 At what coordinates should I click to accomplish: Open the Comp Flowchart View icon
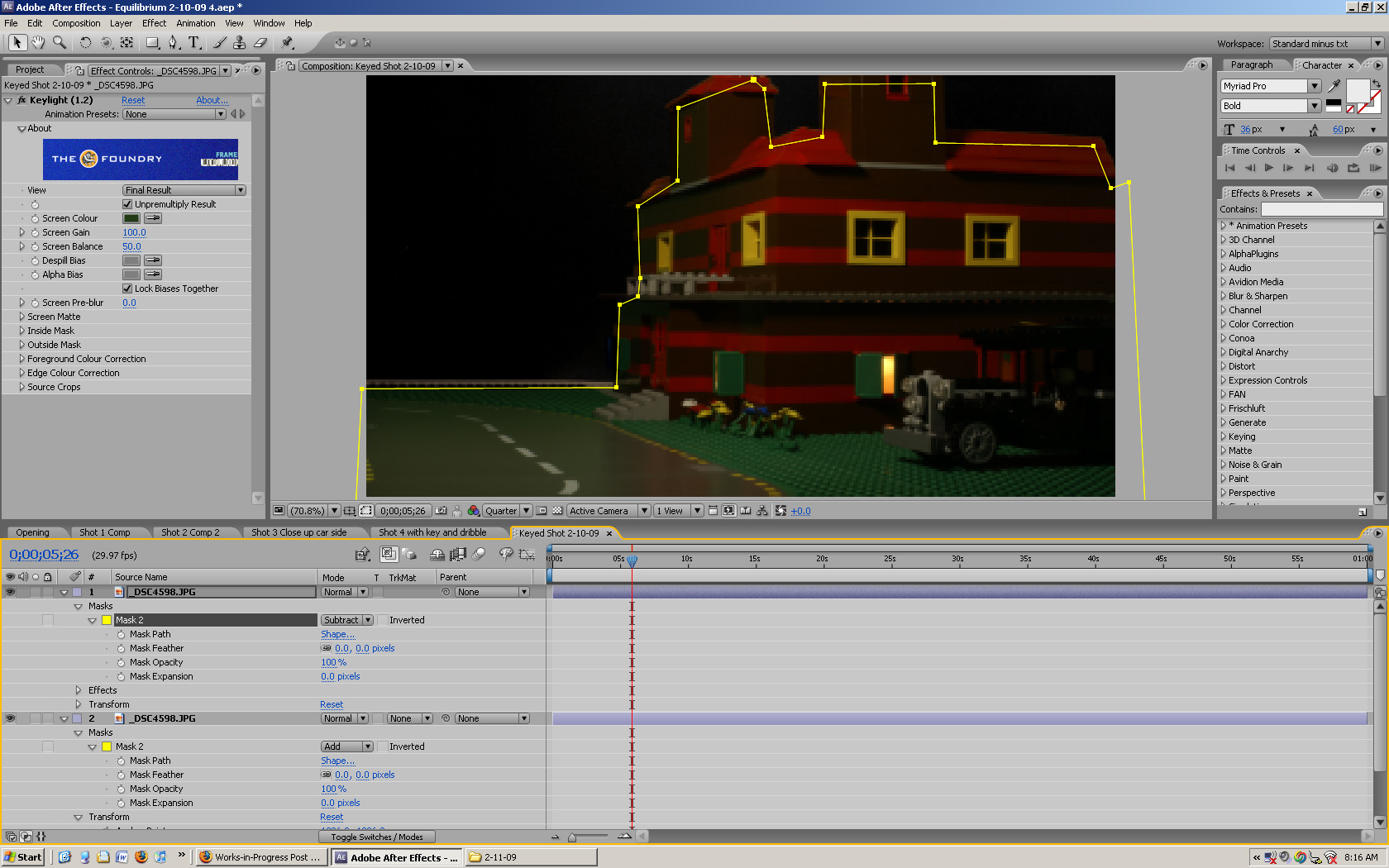[762, 511]
